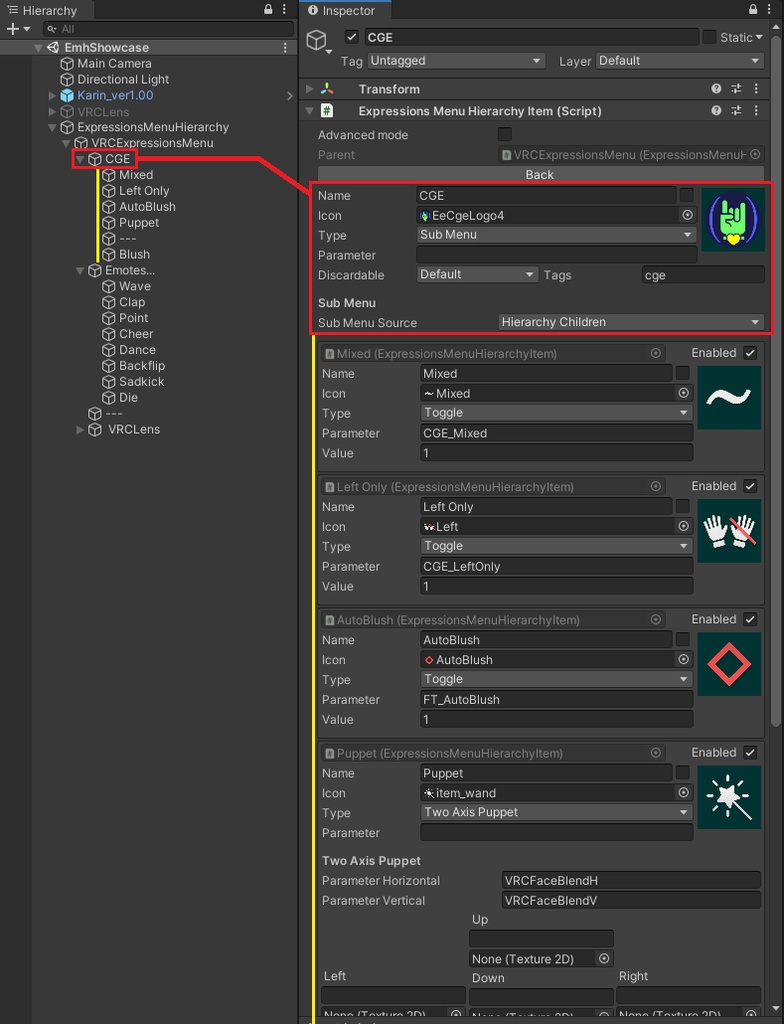This screenshot has height=1024, width=784.
Task: Focus the Hierarchy search field
Action: click(x=169, y=29)
